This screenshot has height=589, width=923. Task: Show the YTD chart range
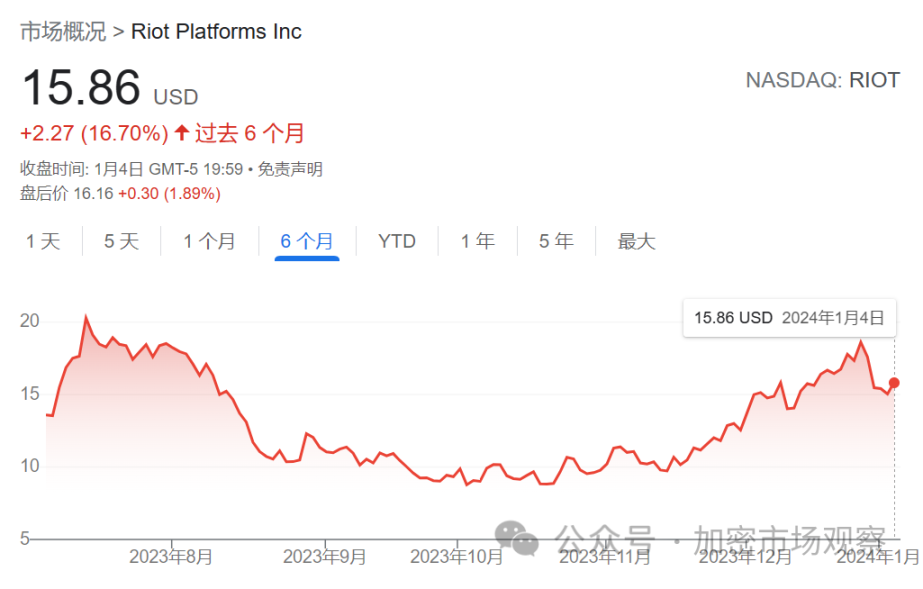coord(397,241)
